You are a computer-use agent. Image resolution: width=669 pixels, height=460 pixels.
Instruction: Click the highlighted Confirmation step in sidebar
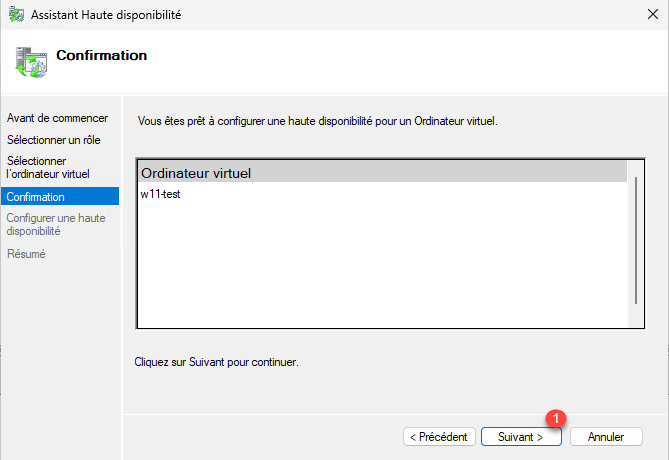tap(36, 197)
